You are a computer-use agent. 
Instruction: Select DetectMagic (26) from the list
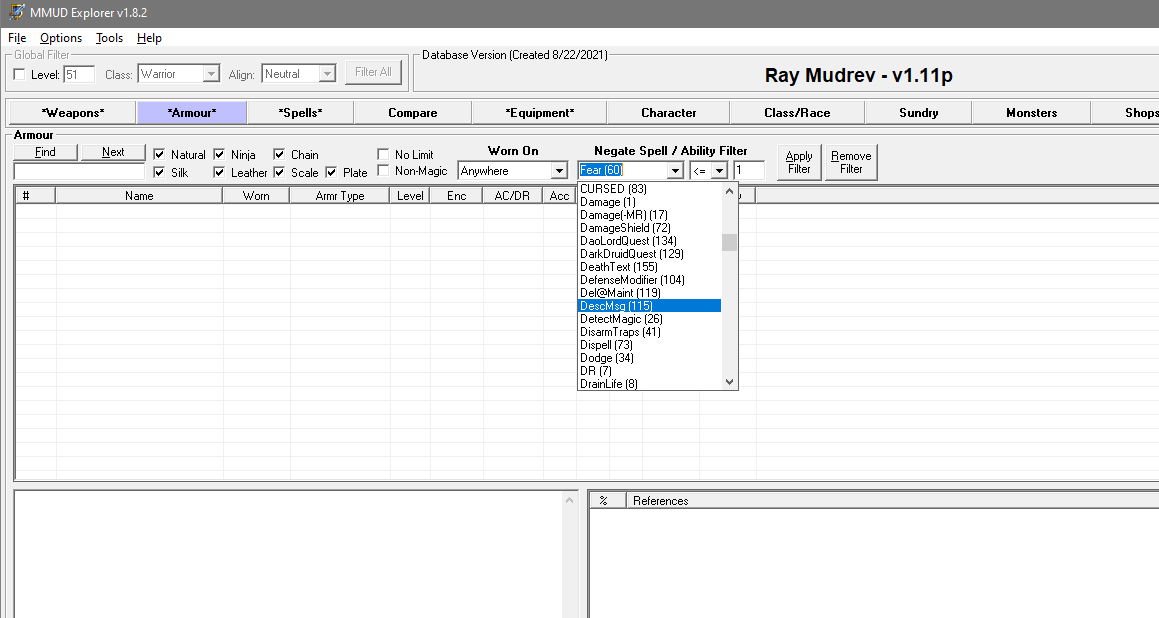tap(621, 319)
